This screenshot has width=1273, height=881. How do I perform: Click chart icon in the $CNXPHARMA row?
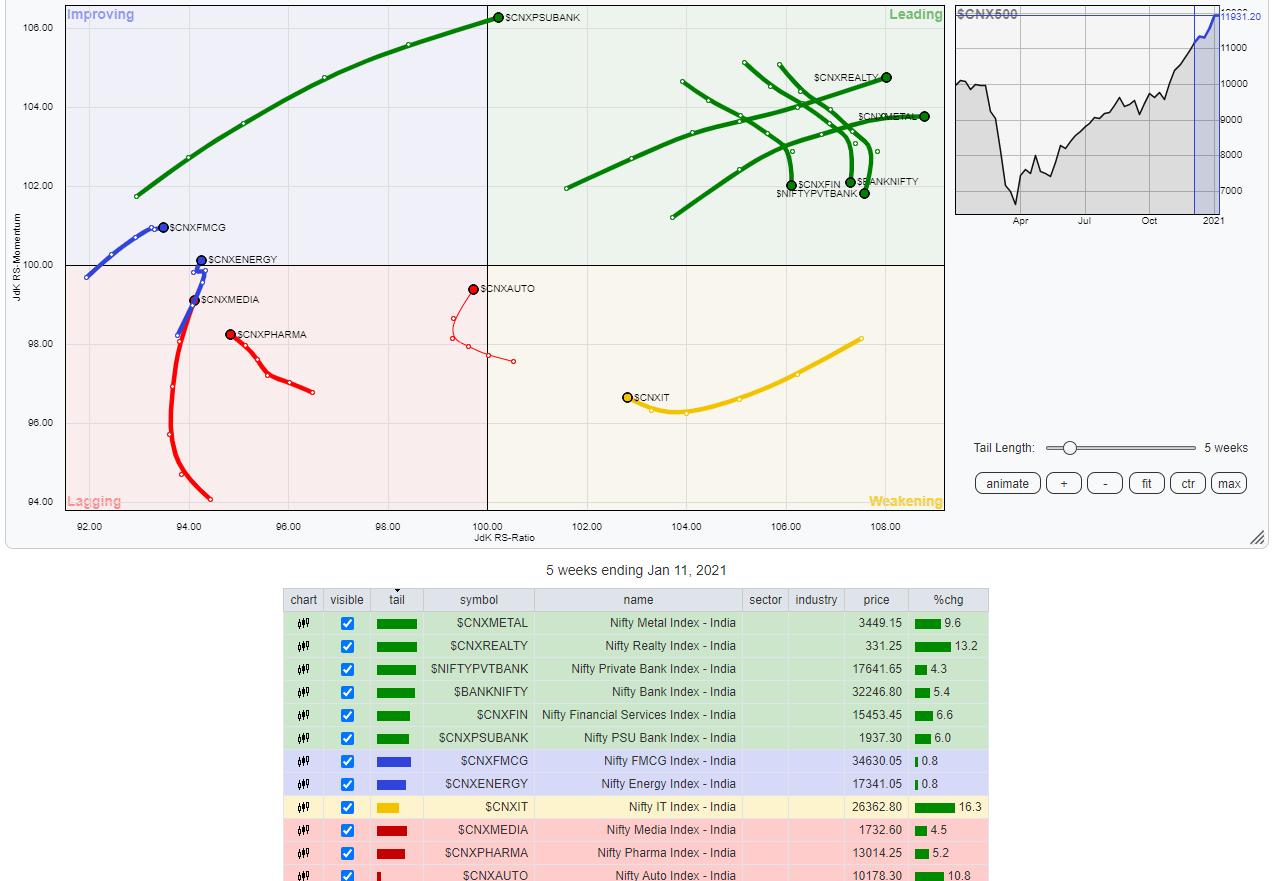(303, 853)
